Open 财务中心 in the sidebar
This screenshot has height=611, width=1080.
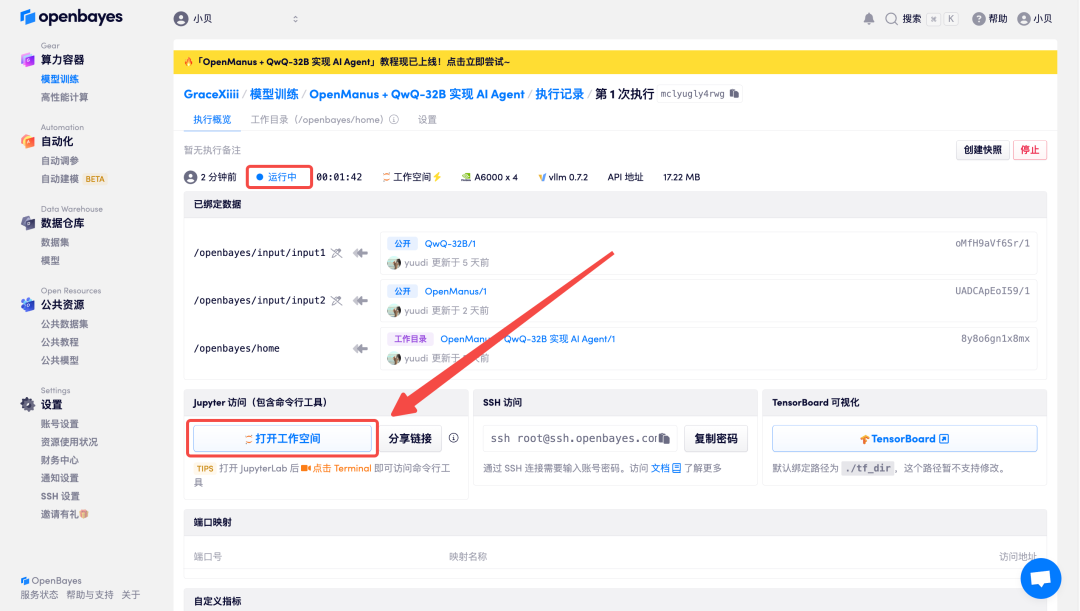[60, 459]
